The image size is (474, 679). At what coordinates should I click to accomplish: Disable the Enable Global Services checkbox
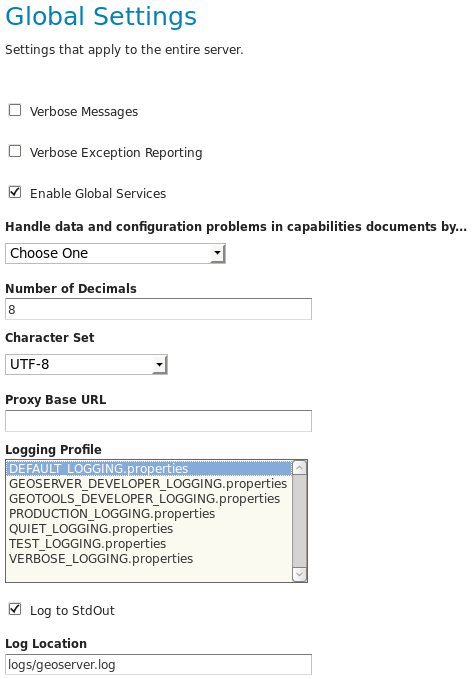pos(15,192)
